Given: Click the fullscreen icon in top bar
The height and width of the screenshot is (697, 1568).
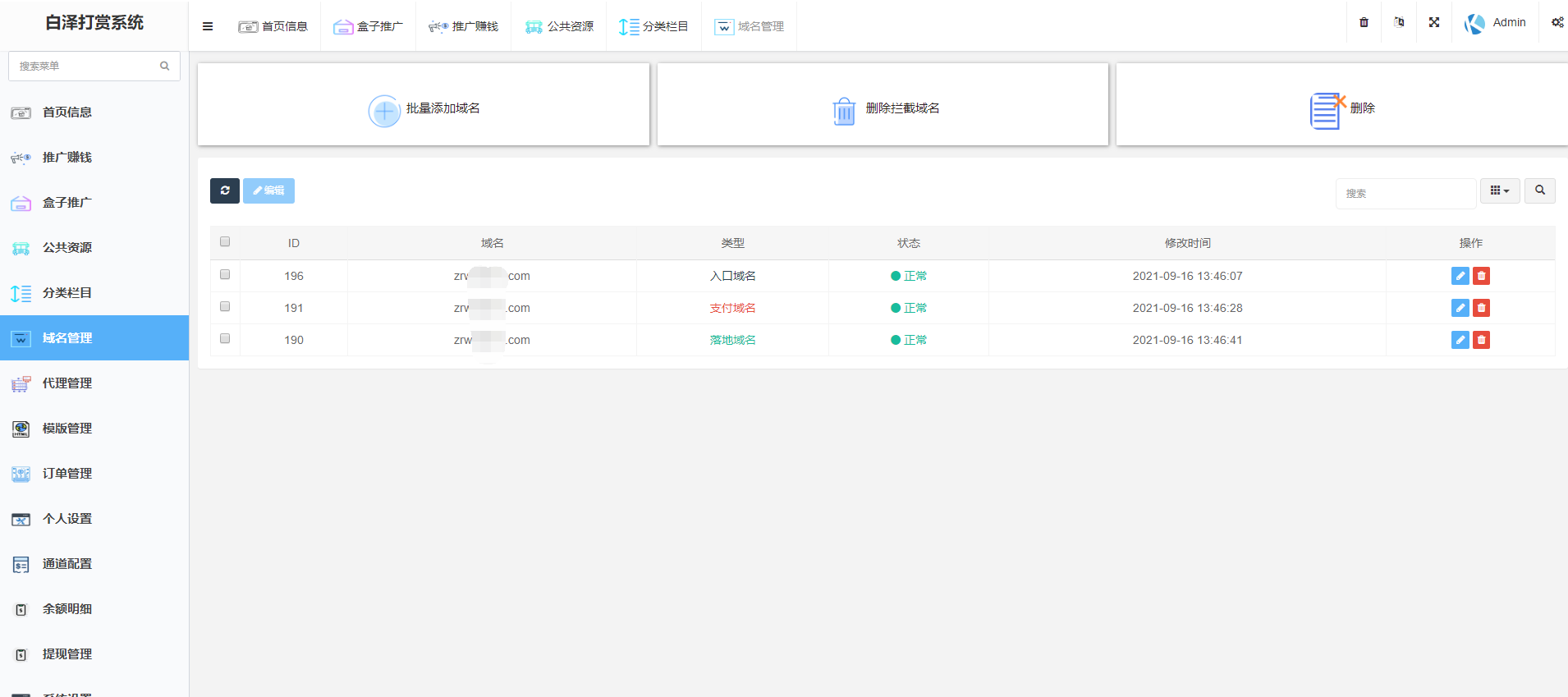Looking at the screenshot, I should pyautogui.click(x=1434, y=23).
